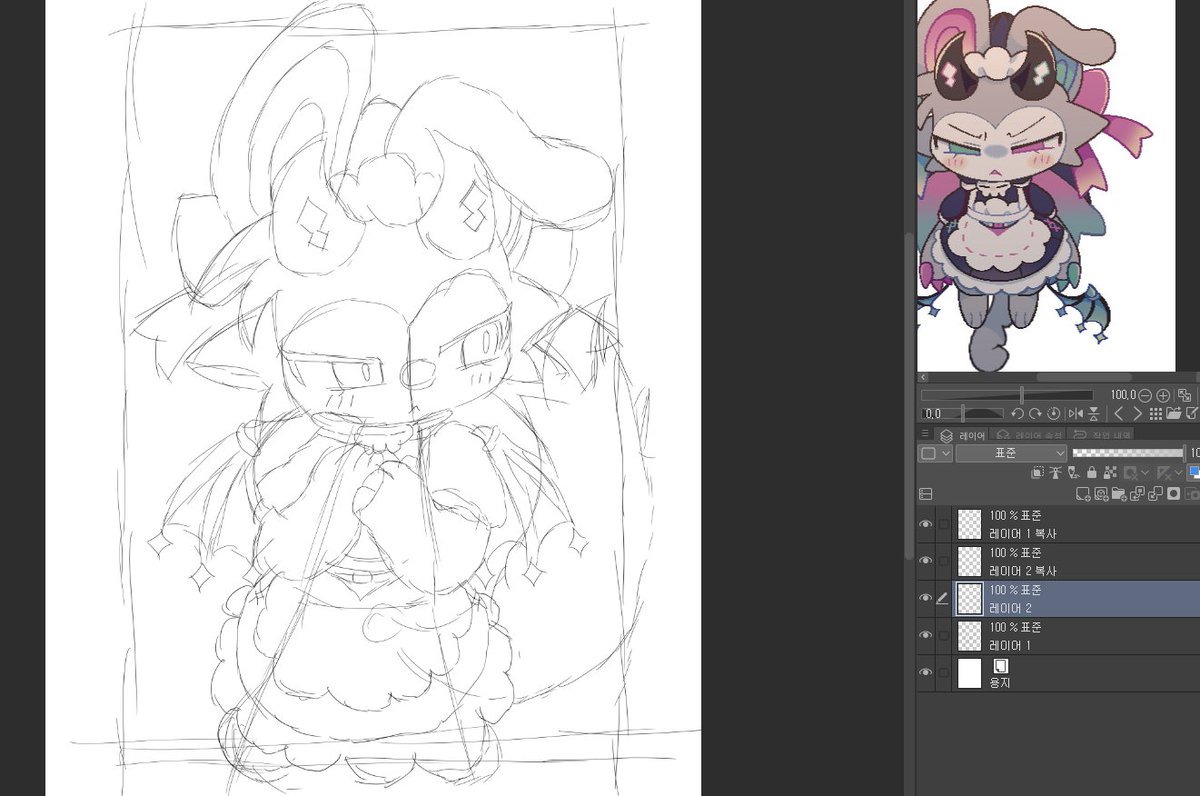Open the layer panel hamburger menu
The width and height of the screenshot is (1200, 796).
click(x=925, y=435)
